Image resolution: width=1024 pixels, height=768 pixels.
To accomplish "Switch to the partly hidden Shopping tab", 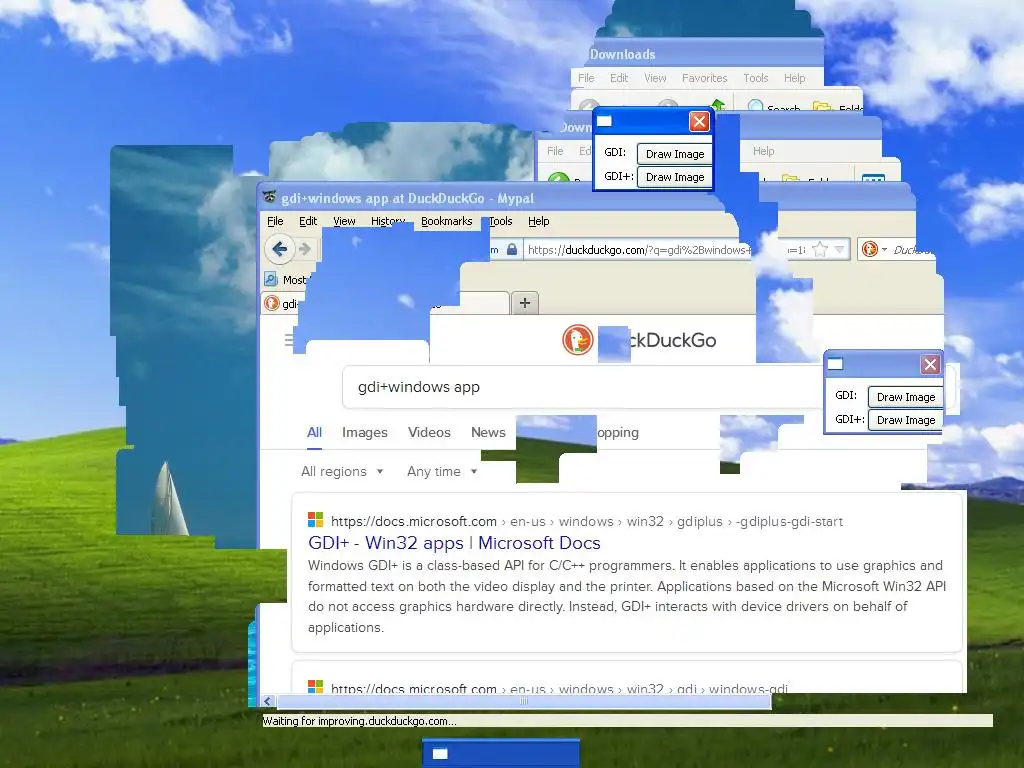I will (x=618, y=432).
